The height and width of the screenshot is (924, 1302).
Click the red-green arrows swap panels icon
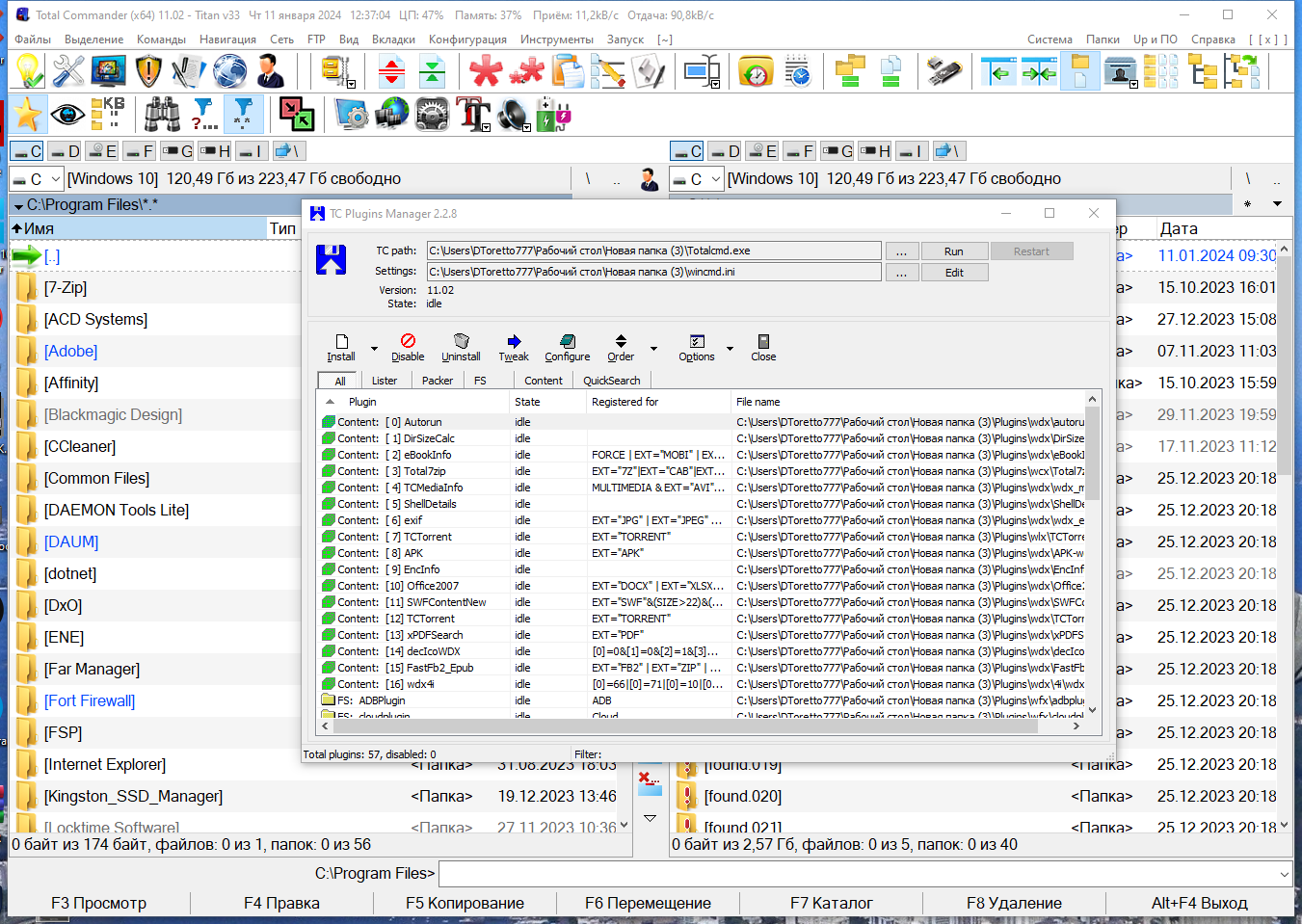297,115
